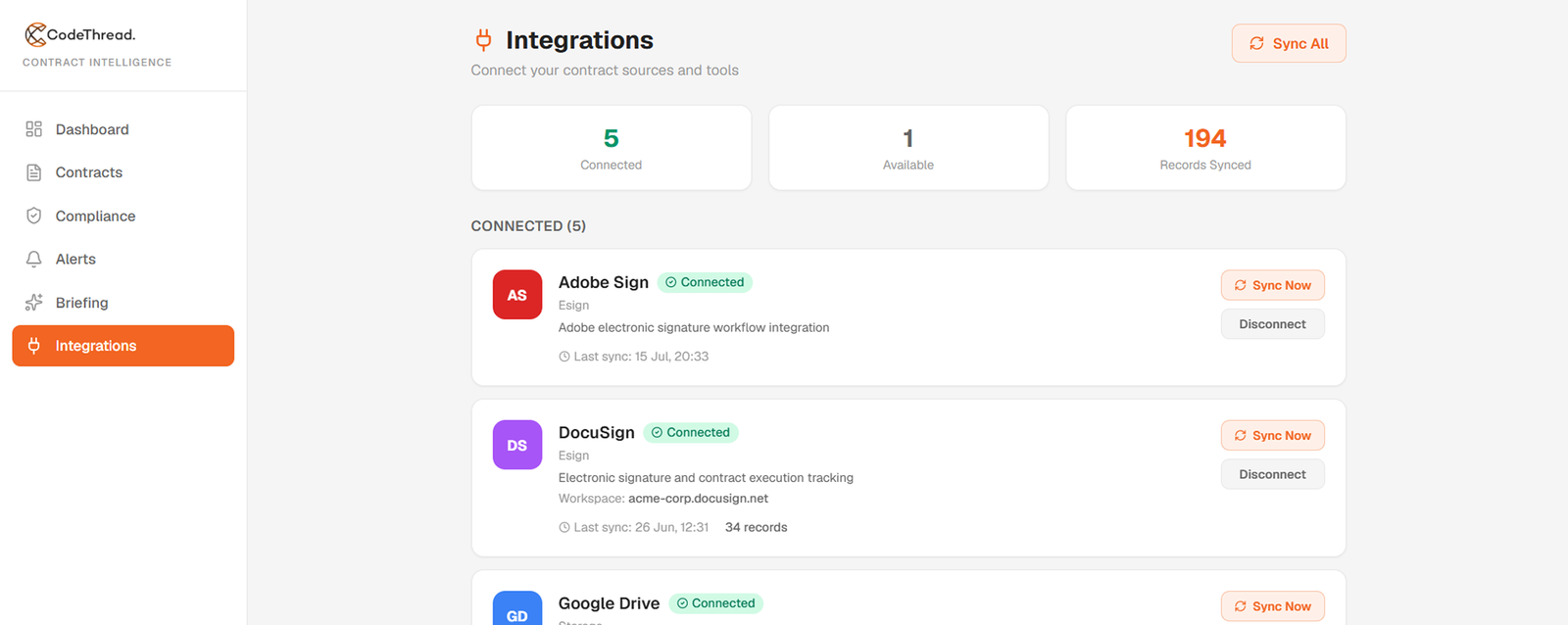Select the Records Synced stat card

[1205, 148]
